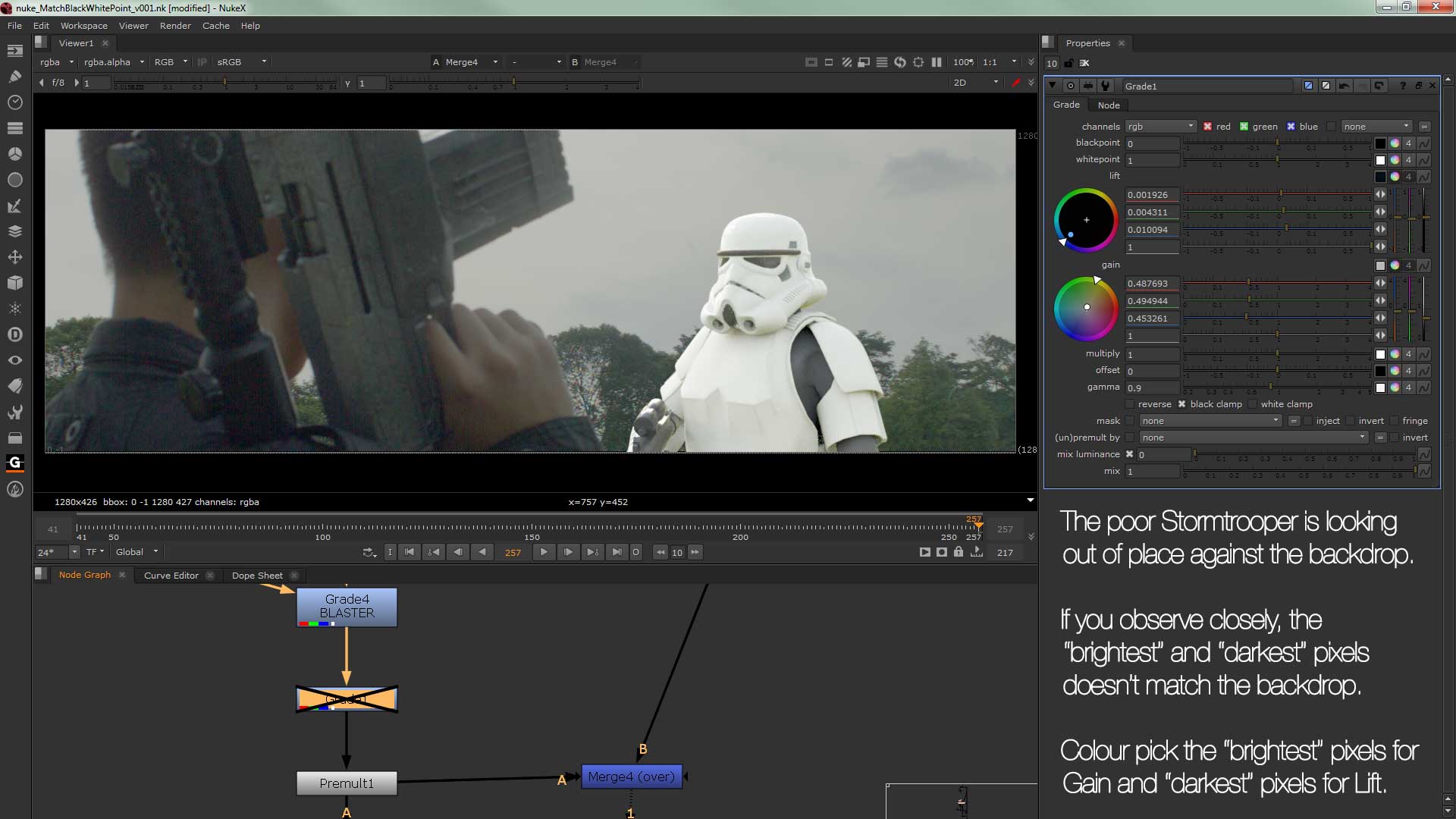
Task: Open the Filter nodes toolbar menu
Action: 14,180
